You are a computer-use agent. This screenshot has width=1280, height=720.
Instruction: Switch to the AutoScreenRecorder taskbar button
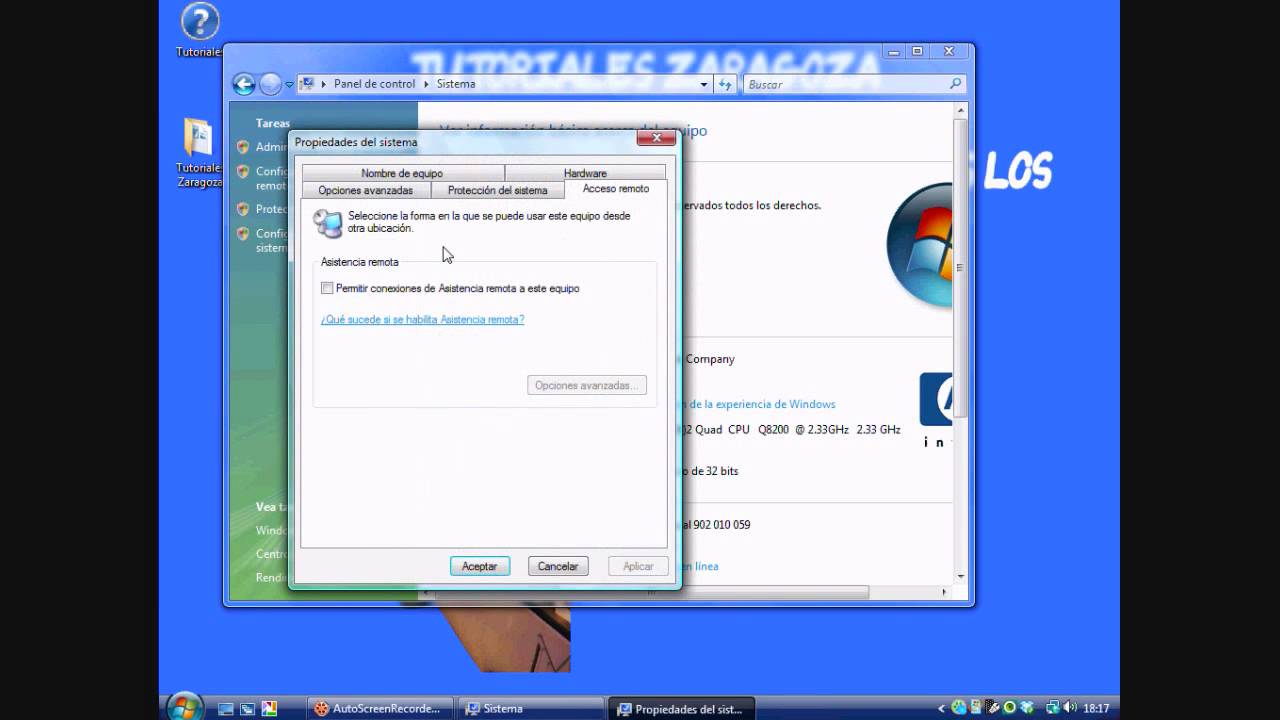tap(381, 709)
